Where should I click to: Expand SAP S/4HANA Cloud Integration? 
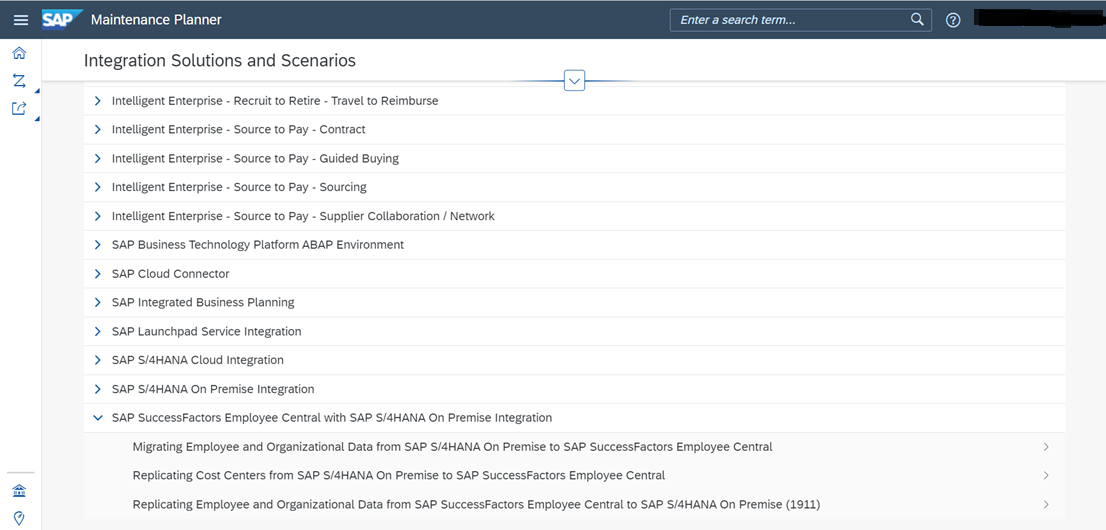tap(97, 360)
